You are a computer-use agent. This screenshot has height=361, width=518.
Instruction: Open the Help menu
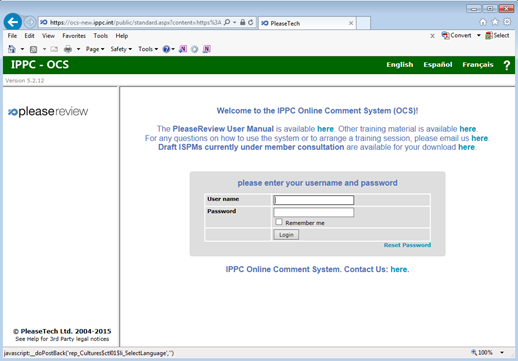122,36
